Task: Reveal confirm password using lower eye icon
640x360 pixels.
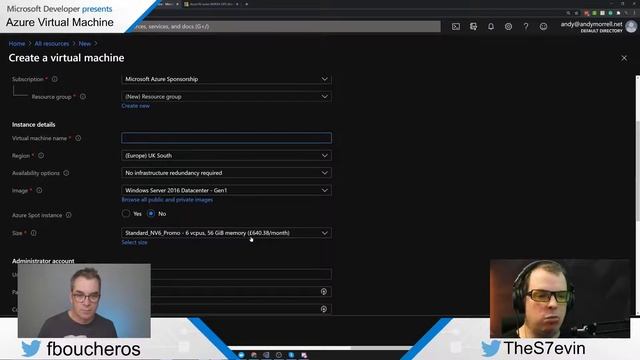Action: [x=324, y=309]
